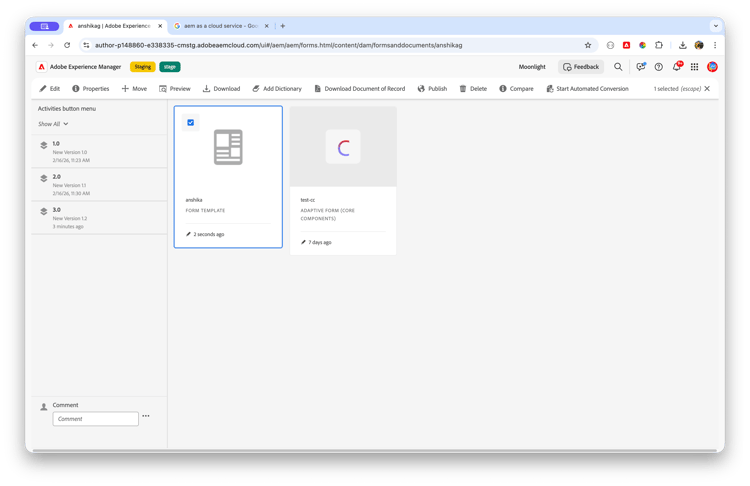Screen dimensions: 750x486
Task: Select version 1.0 in the timeline
Action: (x=99, y=151)
